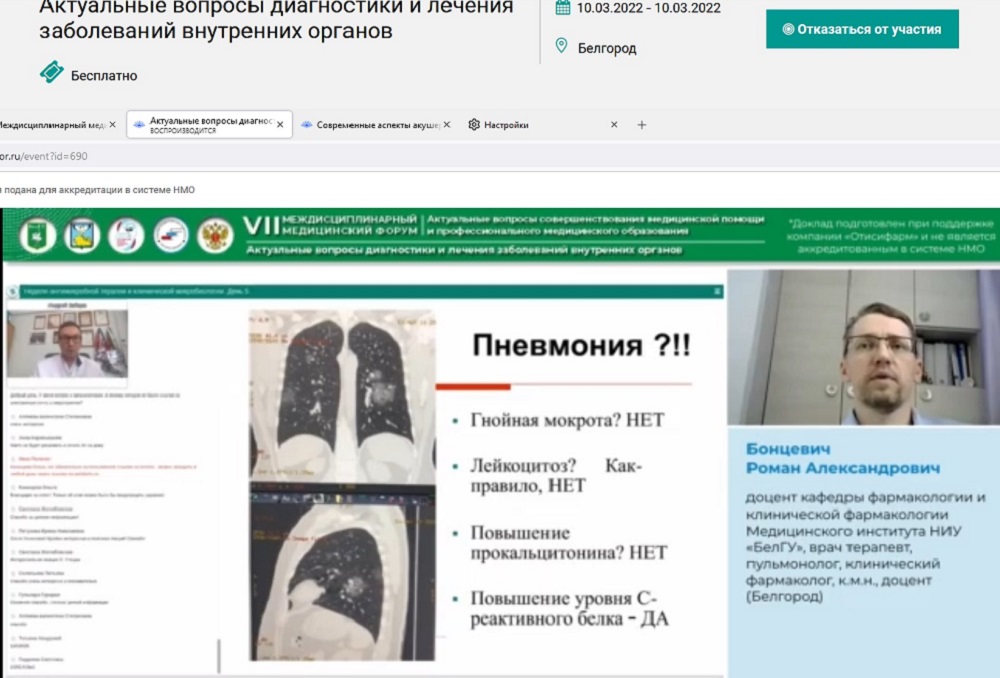Close the 'Современные аспекты' tab

pyautogui.click(x=446, y=125)
